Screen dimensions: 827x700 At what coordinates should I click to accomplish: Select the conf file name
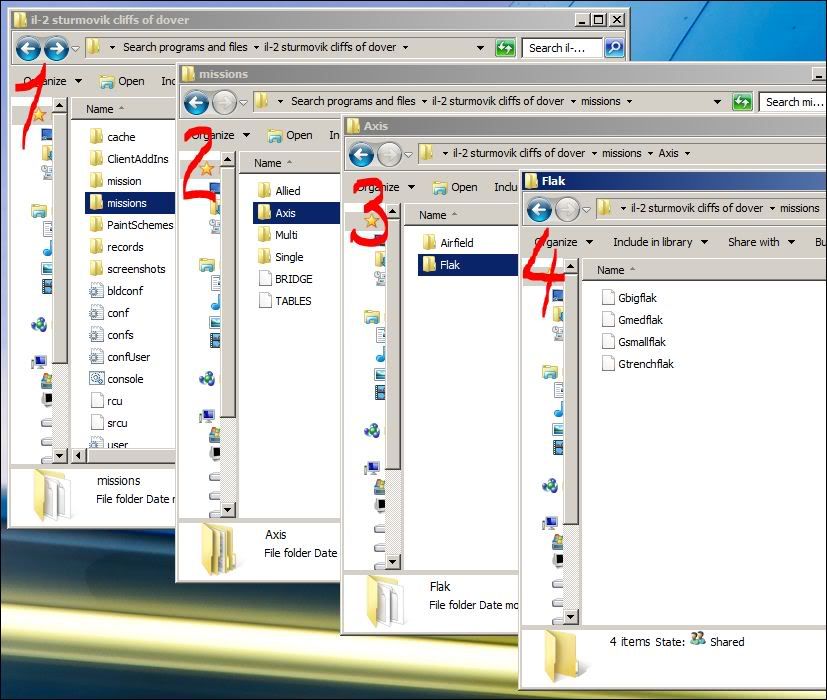118,313
